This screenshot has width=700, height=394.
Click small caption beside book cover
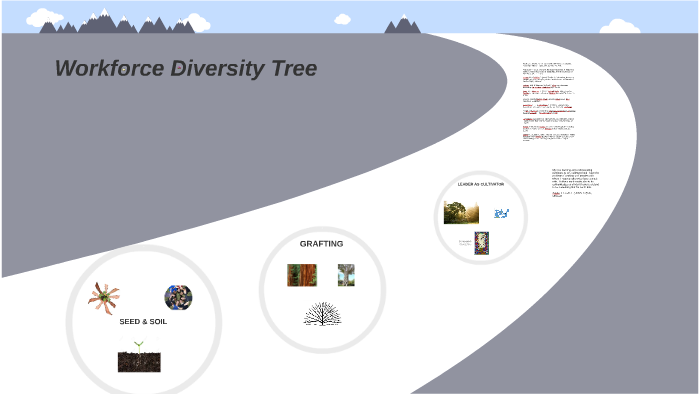(465, 243)
